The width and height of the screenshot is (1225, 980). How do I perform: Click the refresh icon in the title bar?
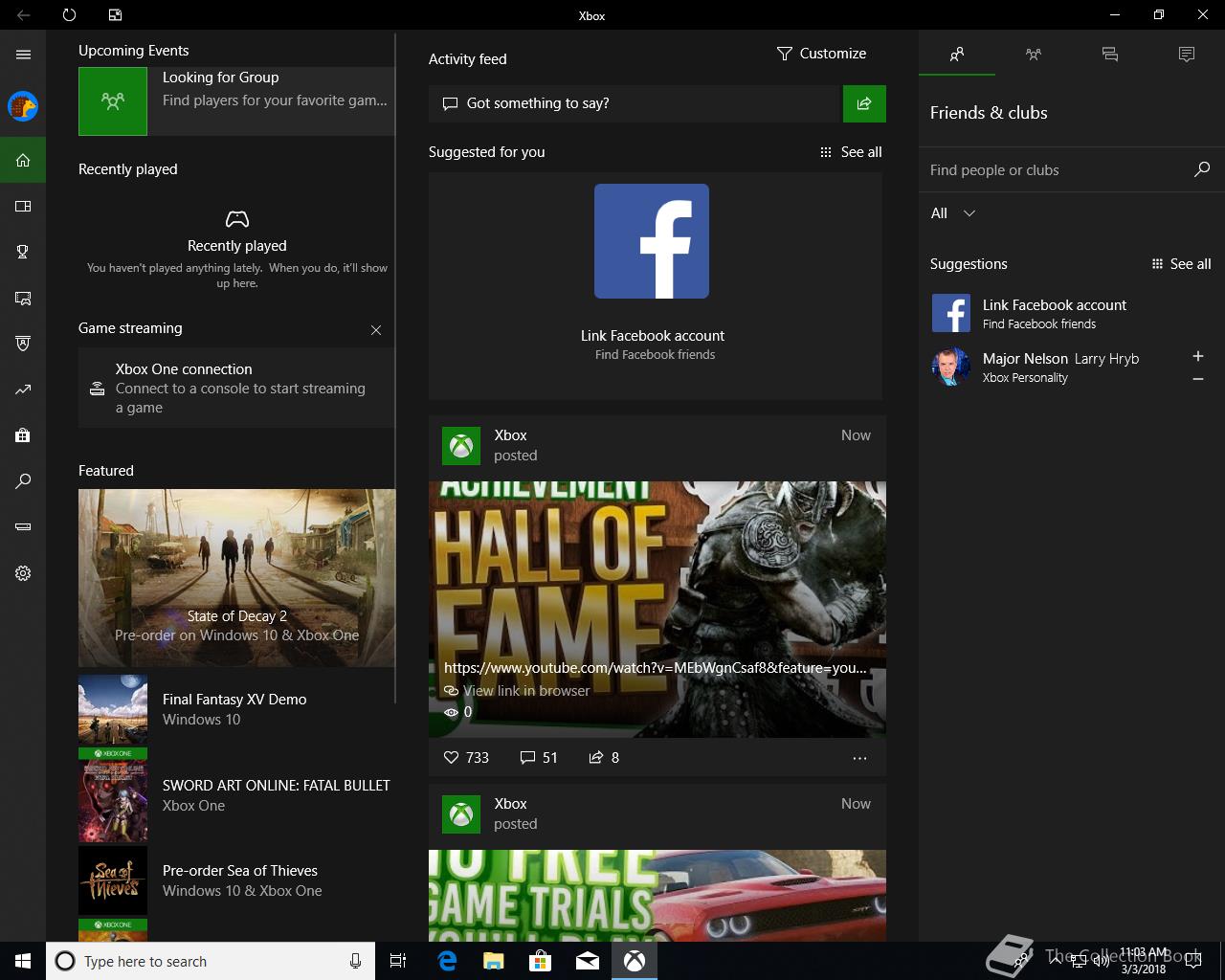(x=69, y=15)
